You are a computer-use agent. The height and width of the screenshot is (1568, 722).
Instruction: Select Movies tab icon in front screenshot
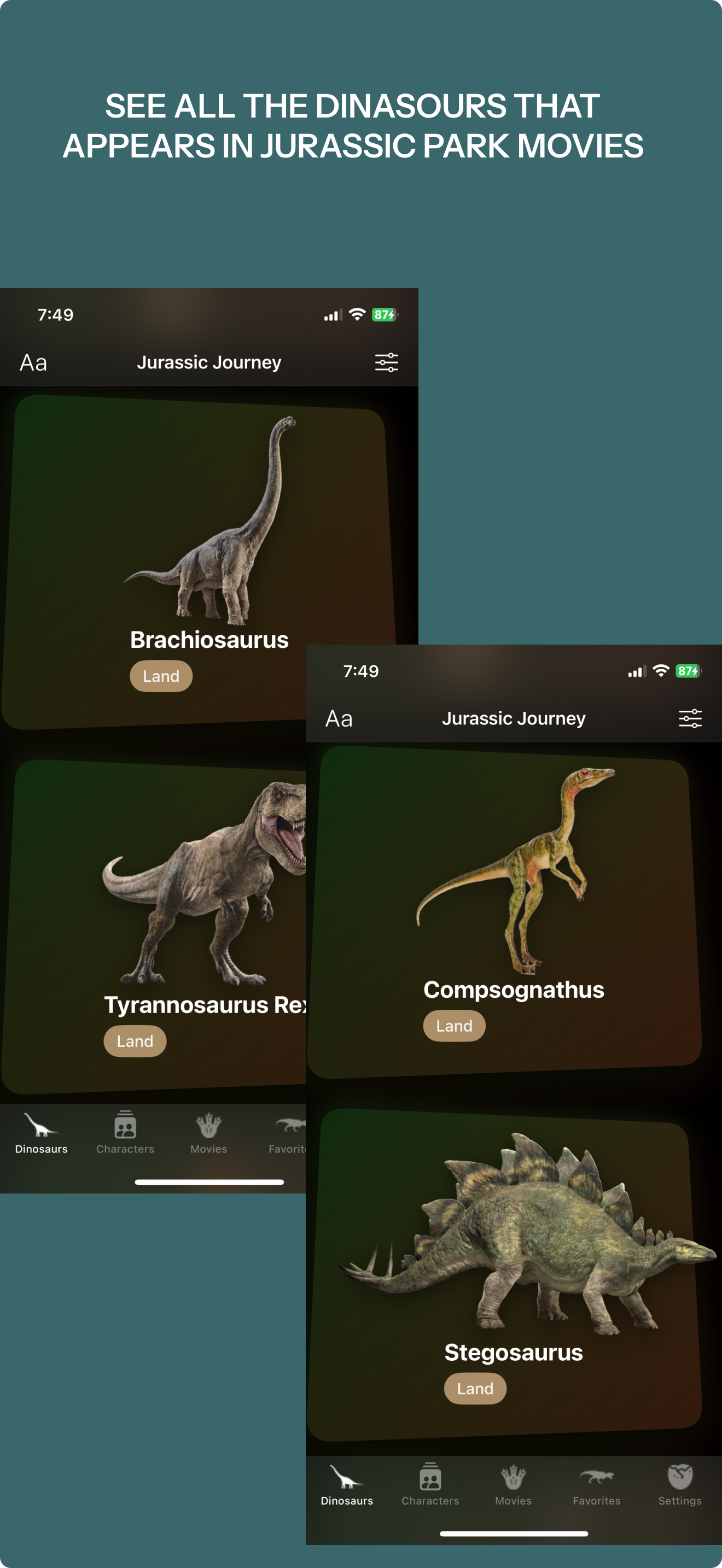[513, 1477]
